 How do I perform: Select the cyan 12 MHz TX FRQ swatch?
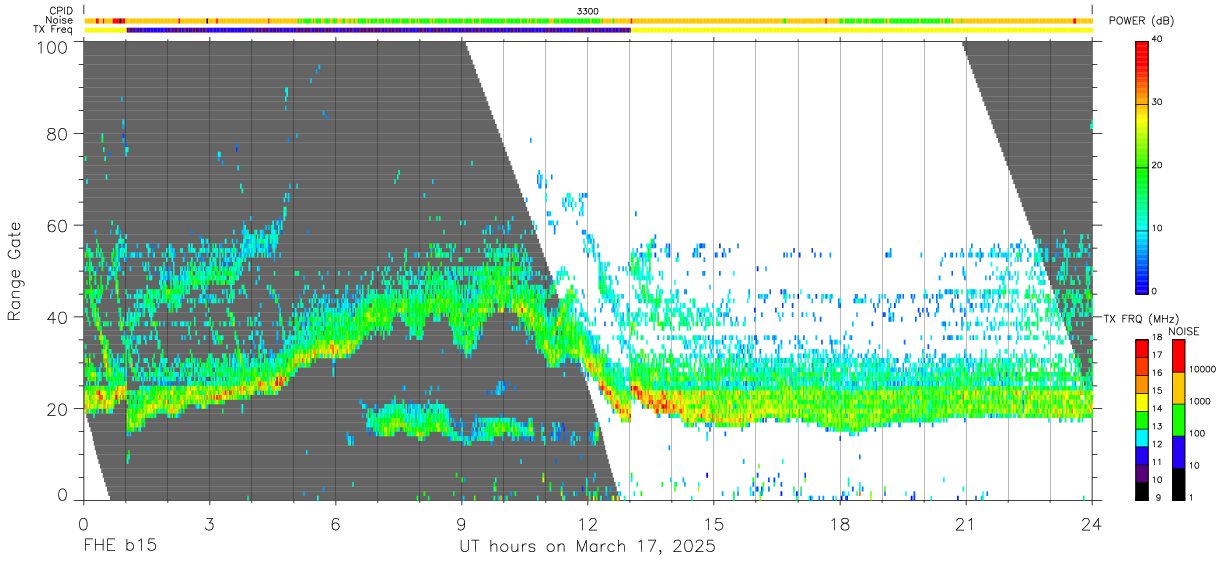[x=1141, y=437]
